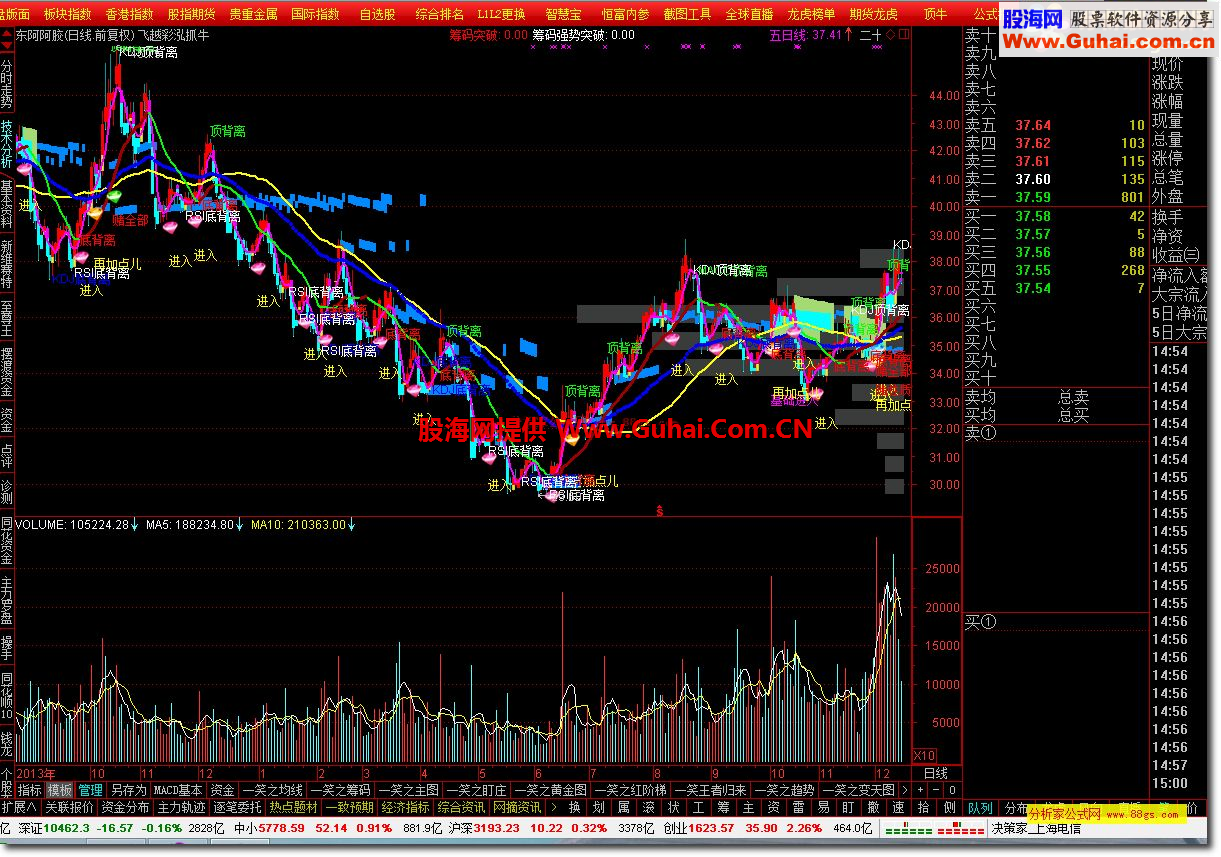Click the 易 shortcut button
Image resolution: width=1221 pixels, height=857 pixels.
823,807
